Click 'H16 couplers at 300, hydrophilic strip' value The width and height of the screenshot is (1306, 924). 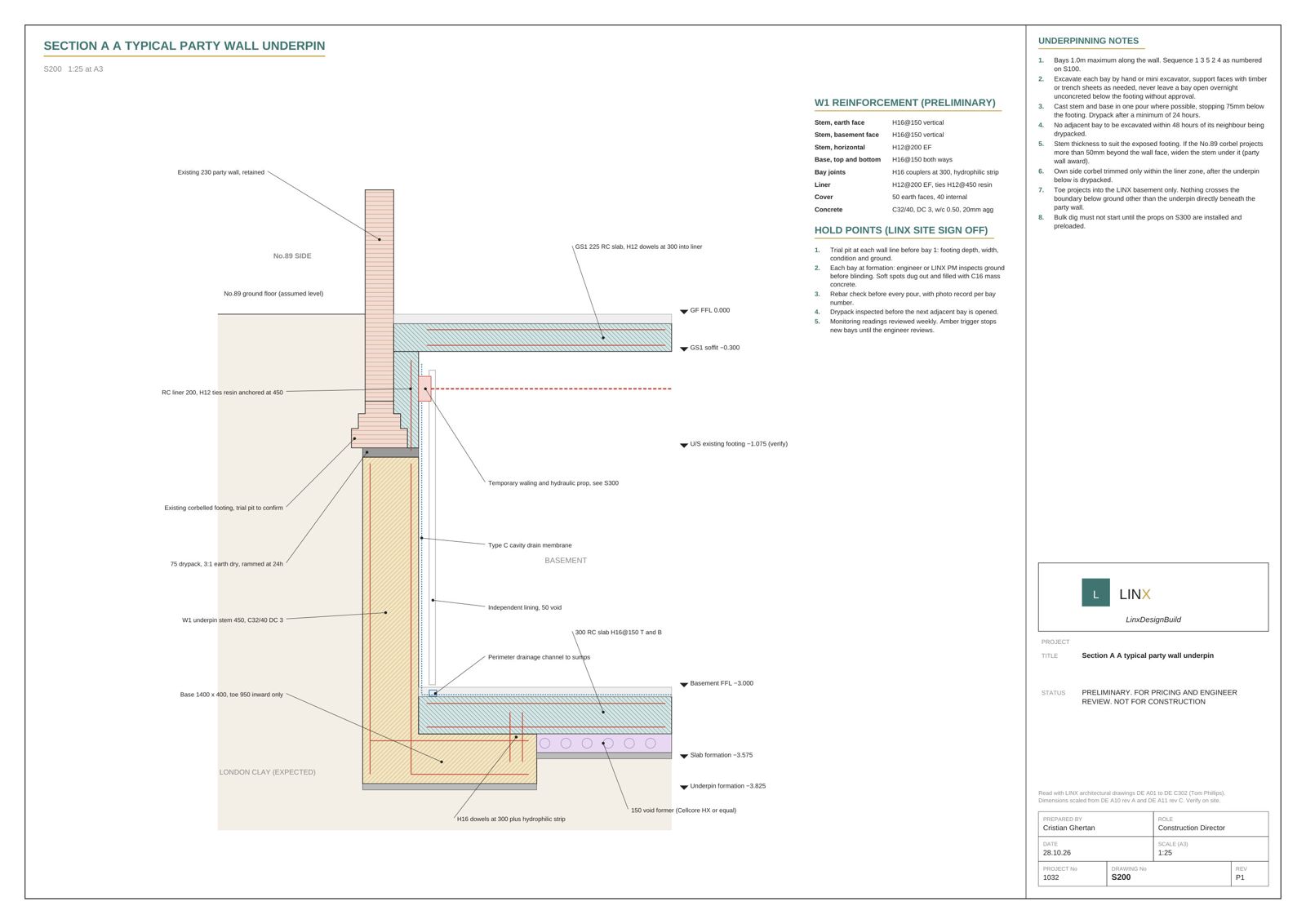[x=945, y=172]
